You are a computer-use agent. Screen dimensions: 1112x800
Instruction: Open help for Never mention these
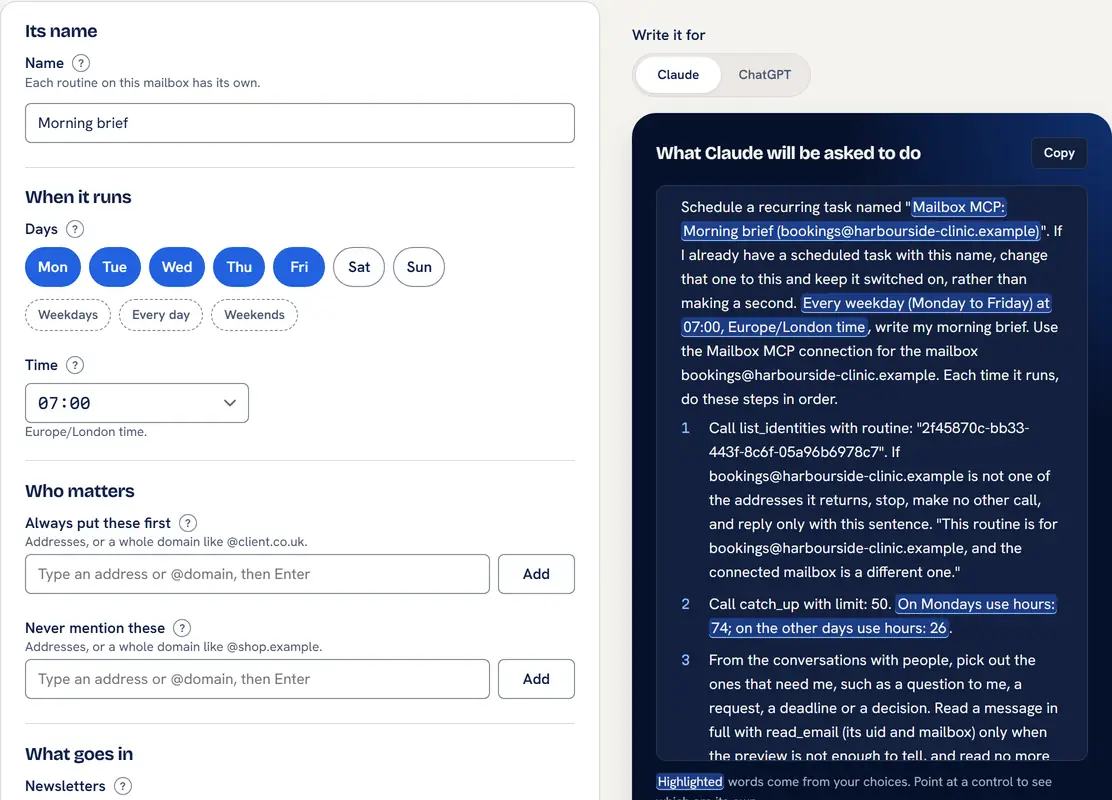coord(182,628)
